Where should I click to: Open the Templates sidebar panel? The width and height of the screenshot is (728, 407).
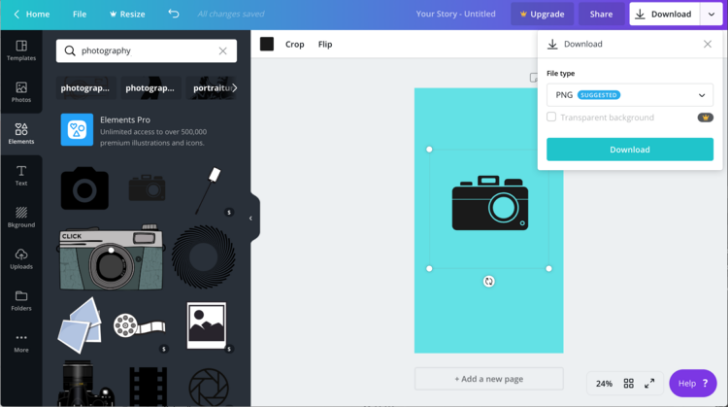[21, 50]
